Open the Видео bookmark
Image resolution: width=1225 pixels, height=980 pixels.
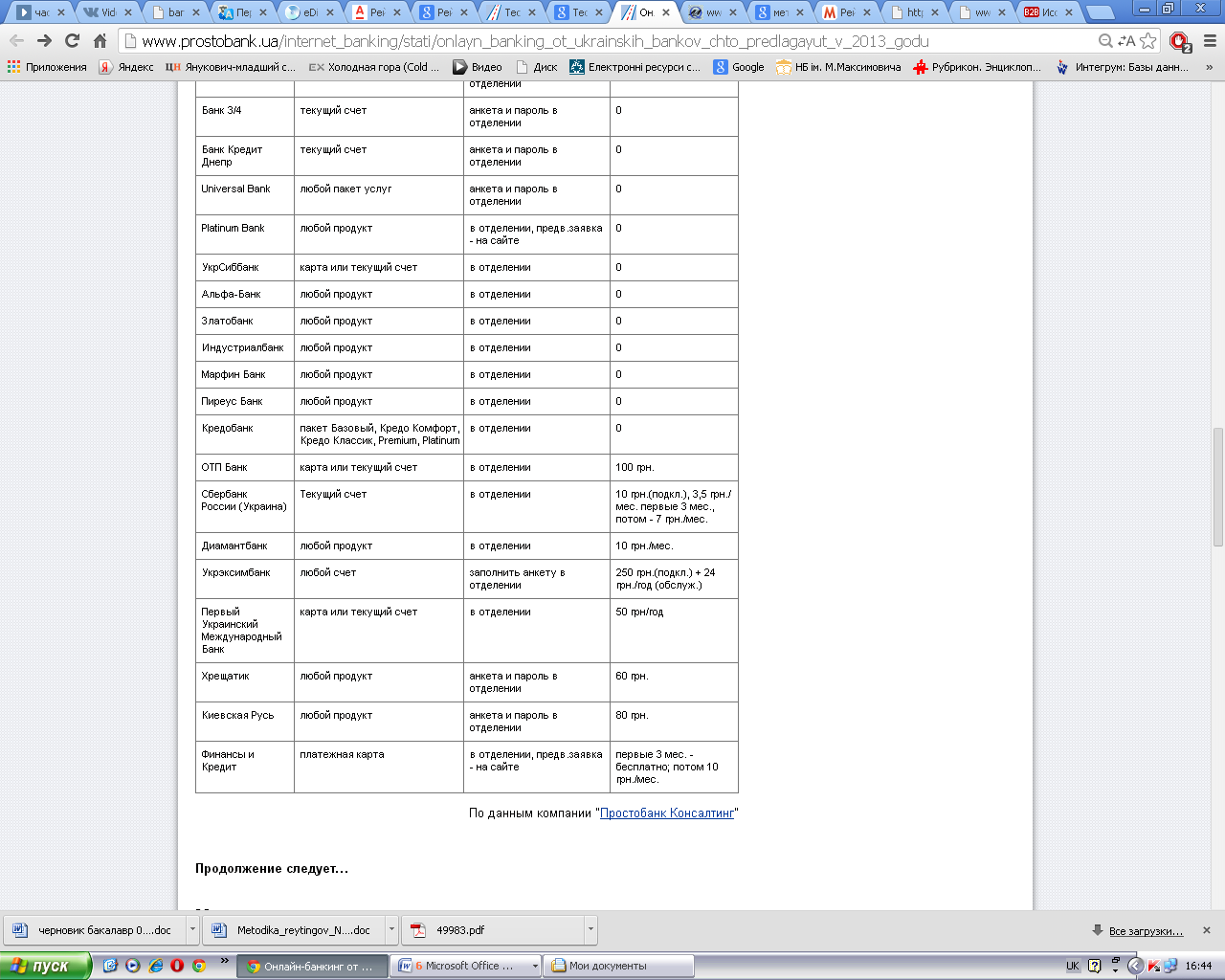coord(478,67)
